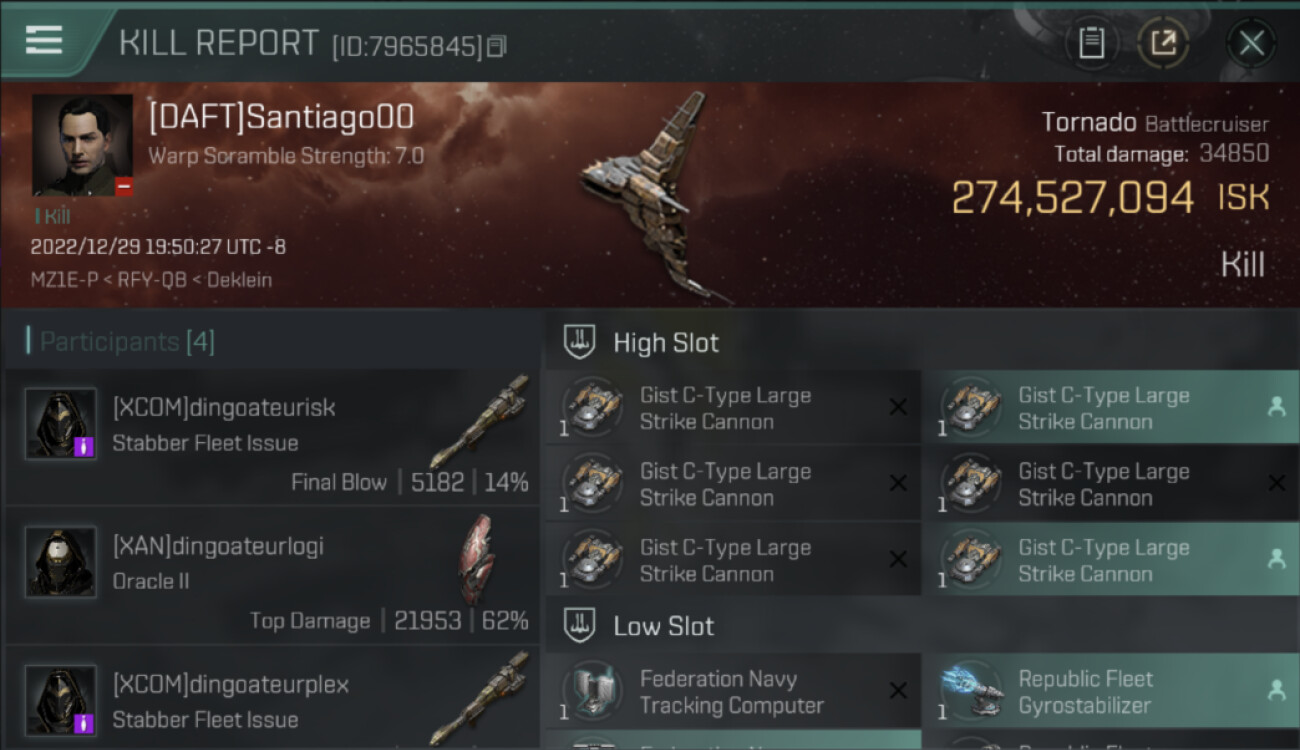The image size is (1300, 750).
Task: Close the kill report window
Action: [1251, 43]
